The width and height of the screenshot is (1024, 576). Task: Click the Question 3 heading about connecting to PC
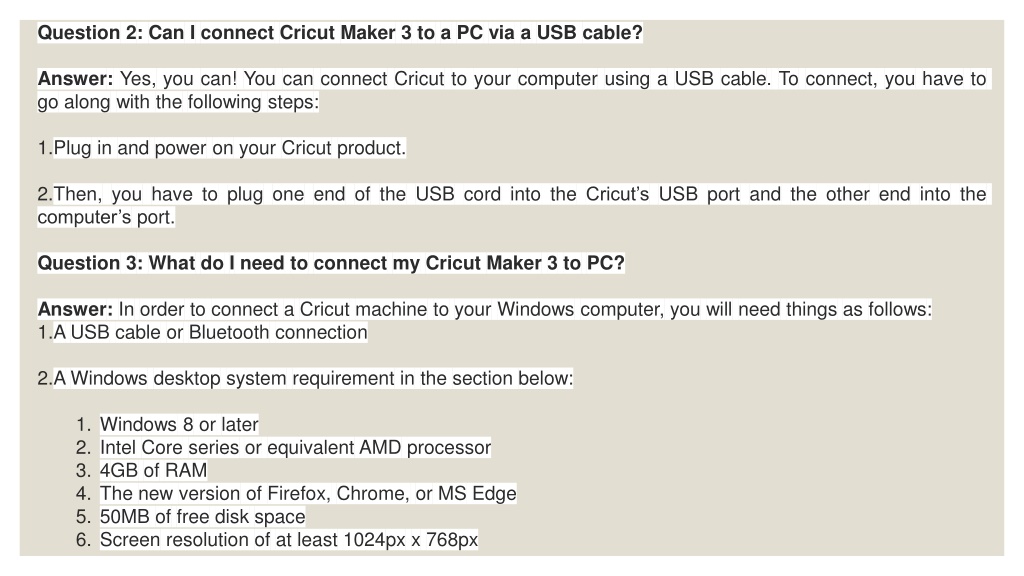[x=330, y=263]
